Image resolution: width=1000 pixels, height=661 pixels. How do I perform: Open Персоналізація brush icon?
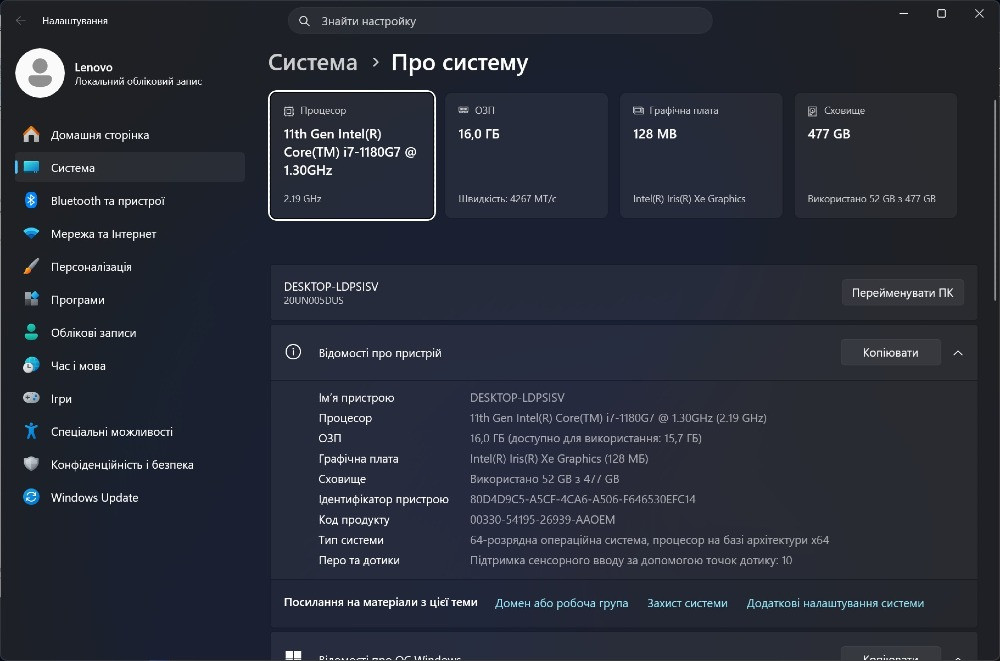click(x=31, y=266)
